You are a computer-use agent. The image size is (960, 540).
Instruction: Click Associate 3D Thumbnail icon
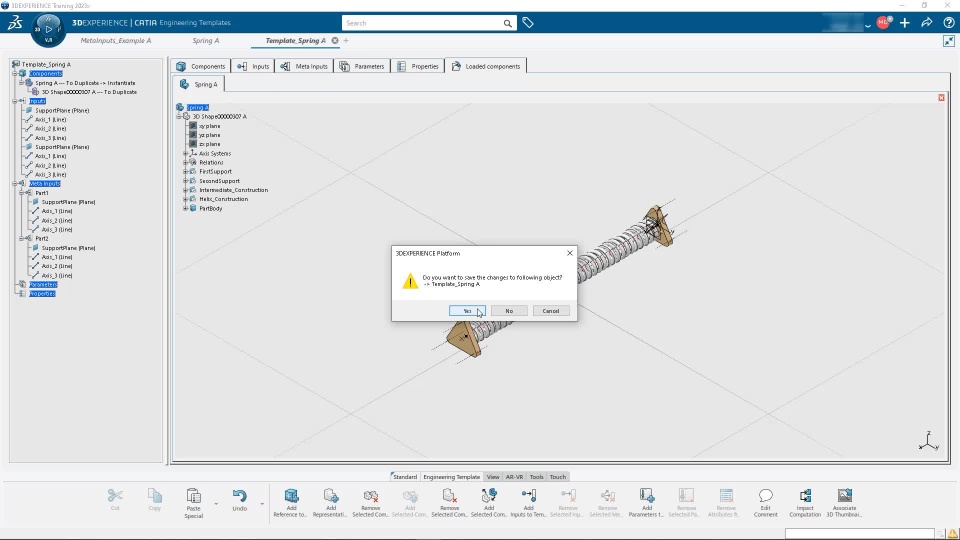click(844, 495)
